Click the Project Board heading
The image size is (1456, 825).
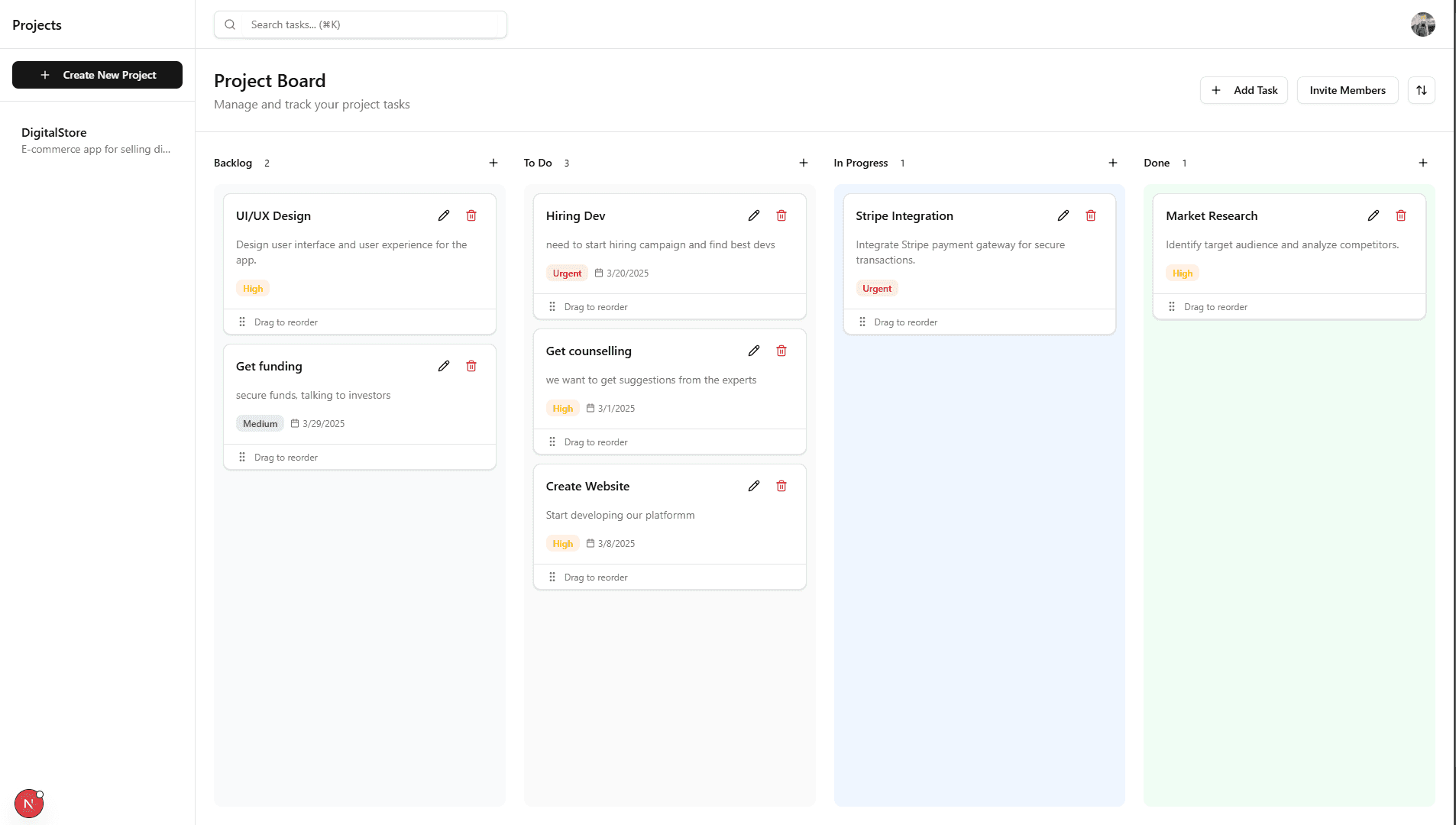pyautogui.click(x=270, y=80)
